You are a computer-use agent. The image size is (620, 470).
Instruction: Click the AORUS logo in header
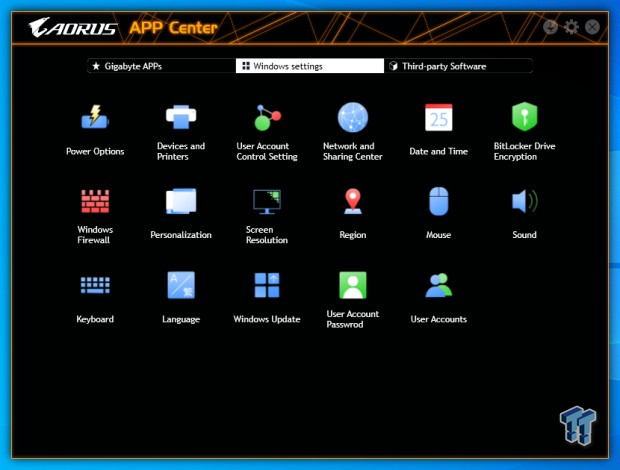[x=73, y=28]
